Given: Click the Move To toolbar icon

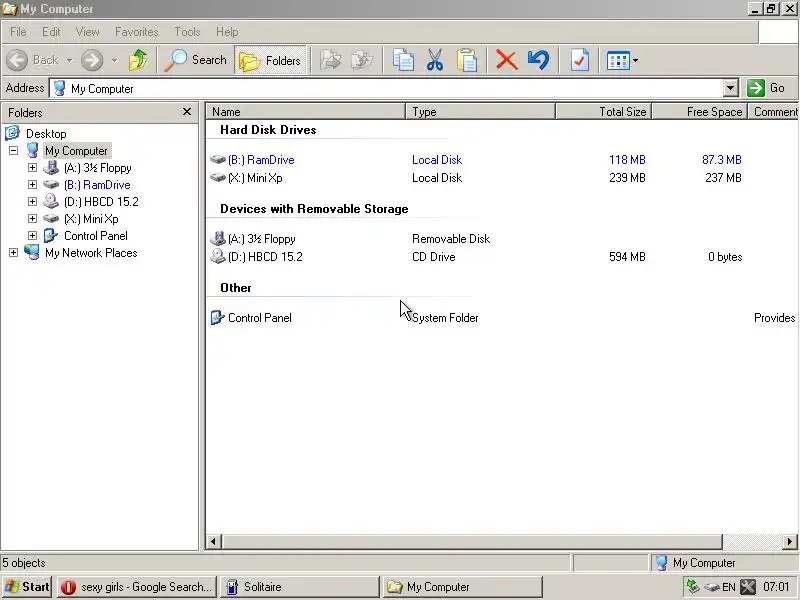Looking at the screenshot, I should pos(331,60).
